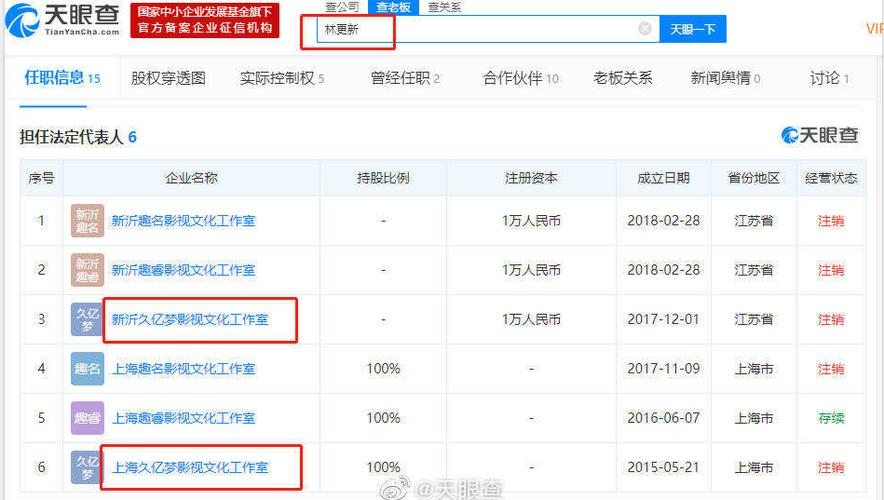The height and width of the screenshot is (500, 884).
Task: Open 上海久亿梦影视文化工作室 company link
Action: coord(191,467)
